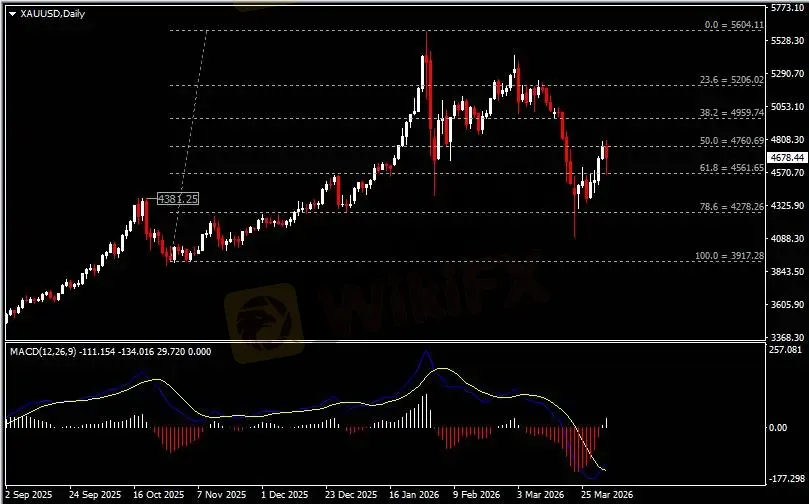Click the 78.6 = 4278.26 Fibonacci label
Viewport: 809px width, 504px height.
pos(731,207)
